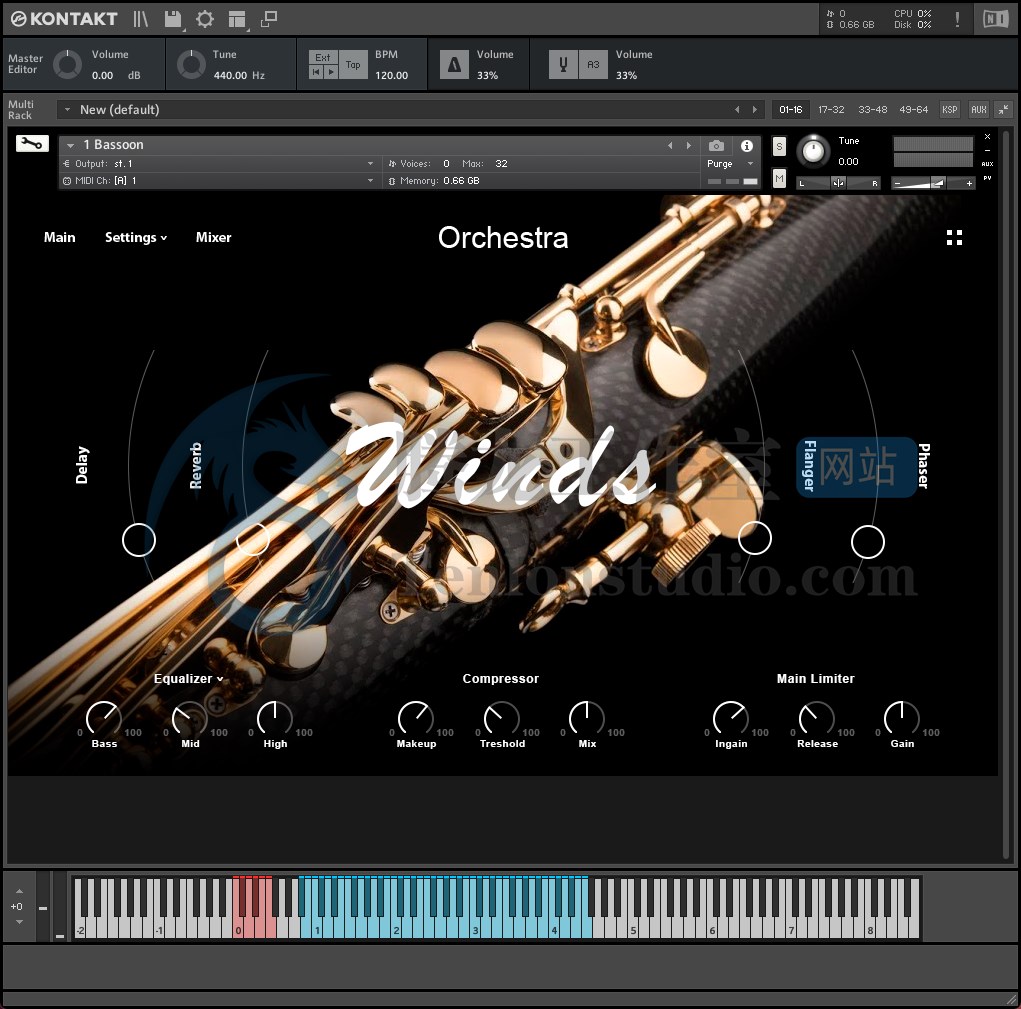
Task: Click the pan center icon on slider
Action: [838, 183]
